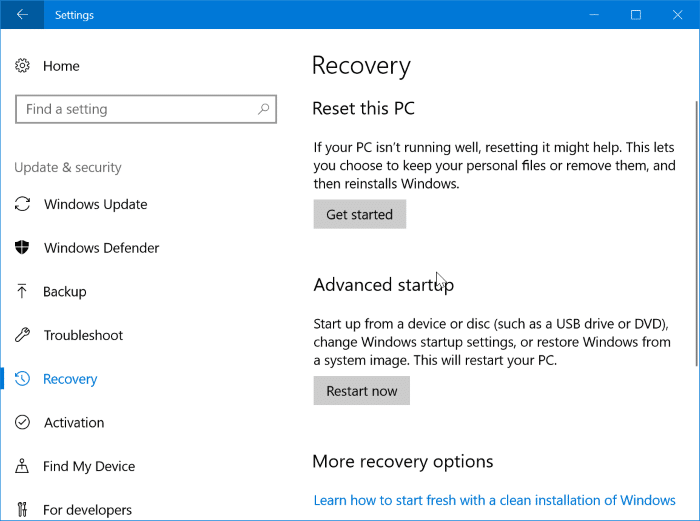Click the Backup upload arrow icon
This screenshot has height=521, width=700.
[x=23, y=292]
